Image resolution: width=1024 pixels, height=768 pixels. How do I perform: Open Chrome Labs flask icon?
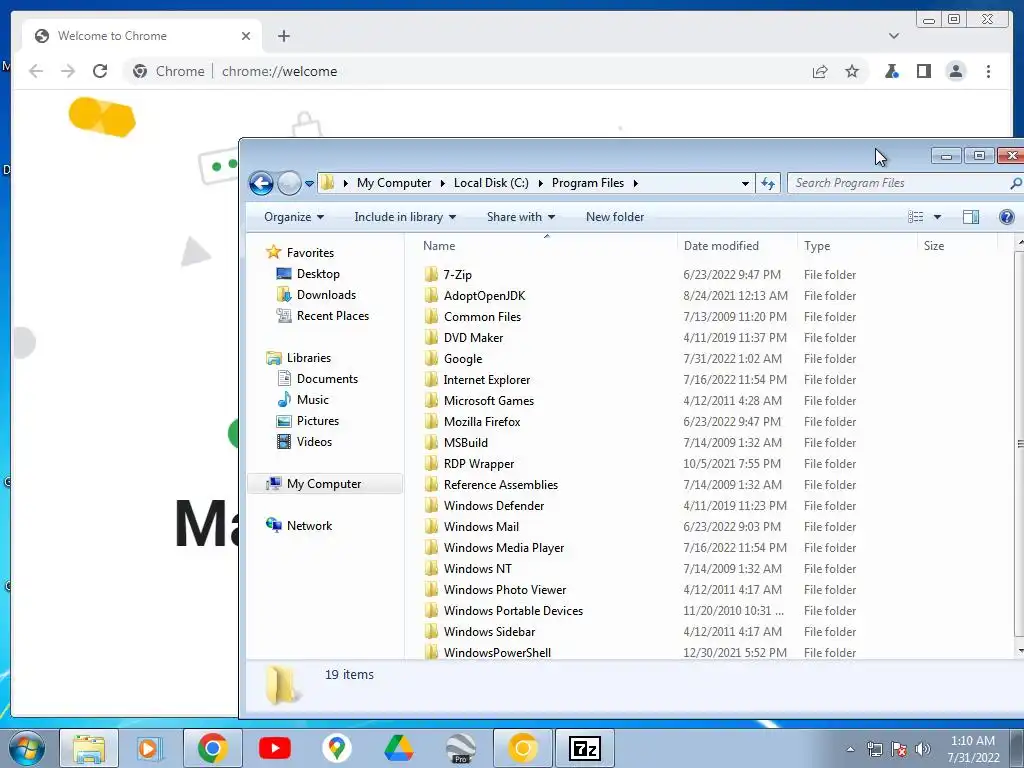pyautogui.click(x=891, y=71)
